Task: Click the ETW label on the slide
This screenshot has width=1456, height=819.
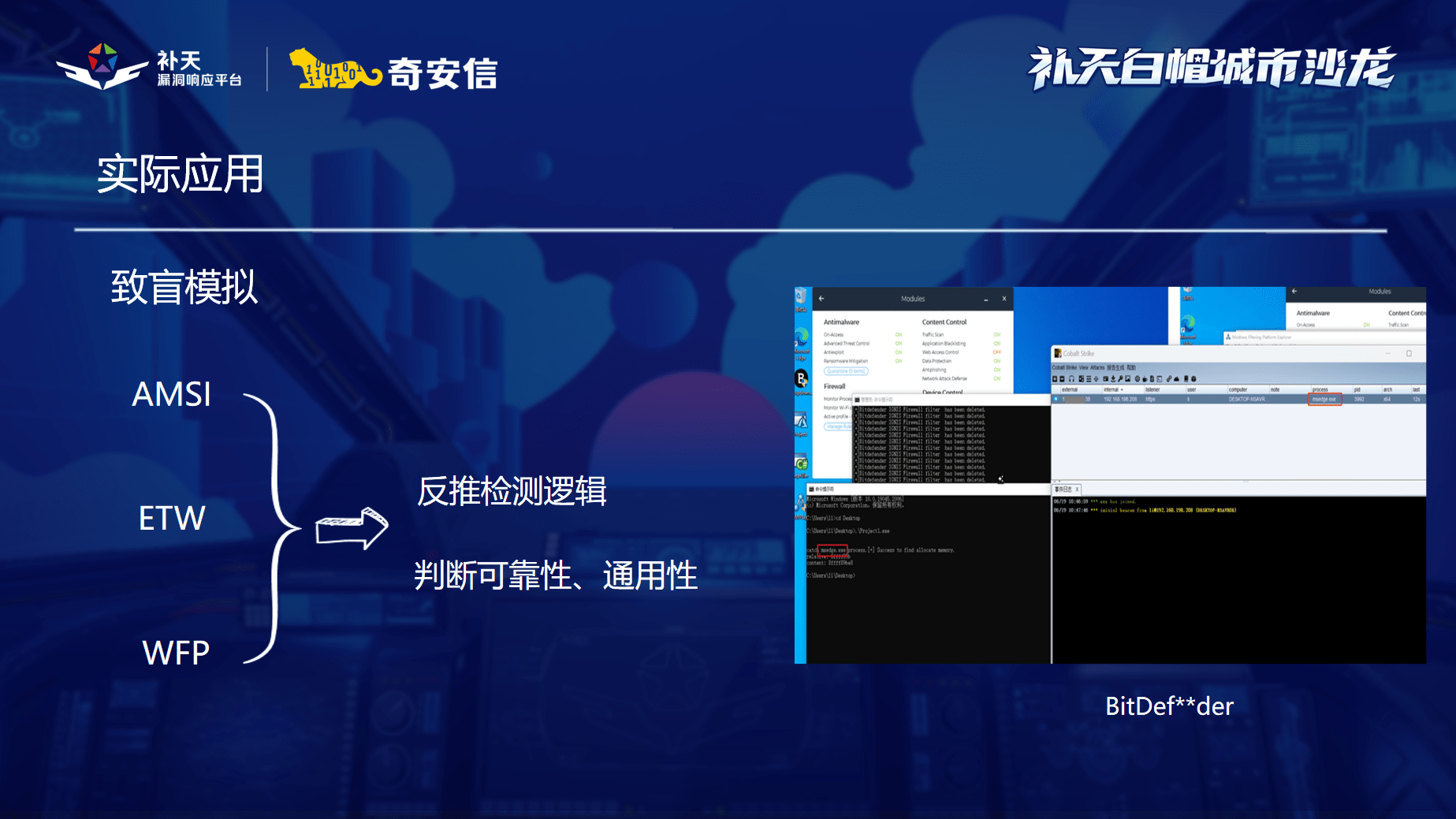Action: 172,518
